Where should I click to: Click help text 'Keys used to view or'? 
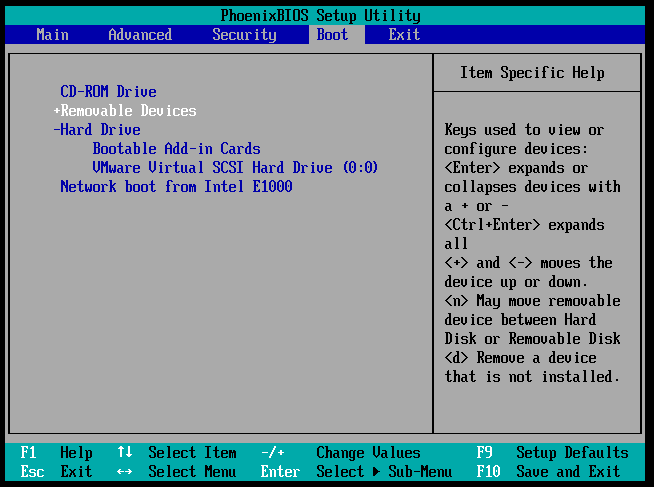(524, 130)
